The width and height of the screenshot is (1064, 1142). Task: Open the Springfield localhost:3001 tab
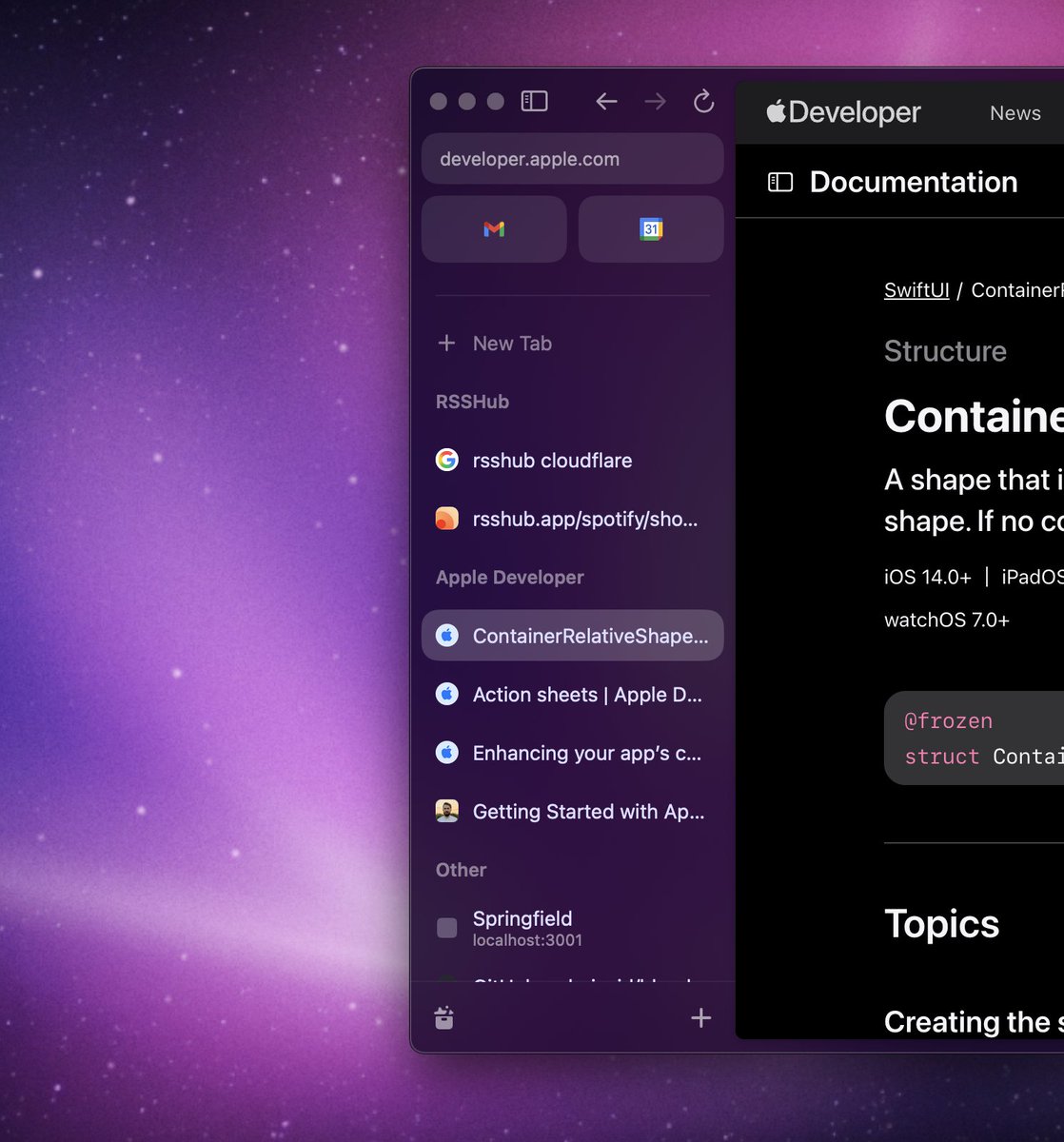pyautogui.click(x=572, y=928)
